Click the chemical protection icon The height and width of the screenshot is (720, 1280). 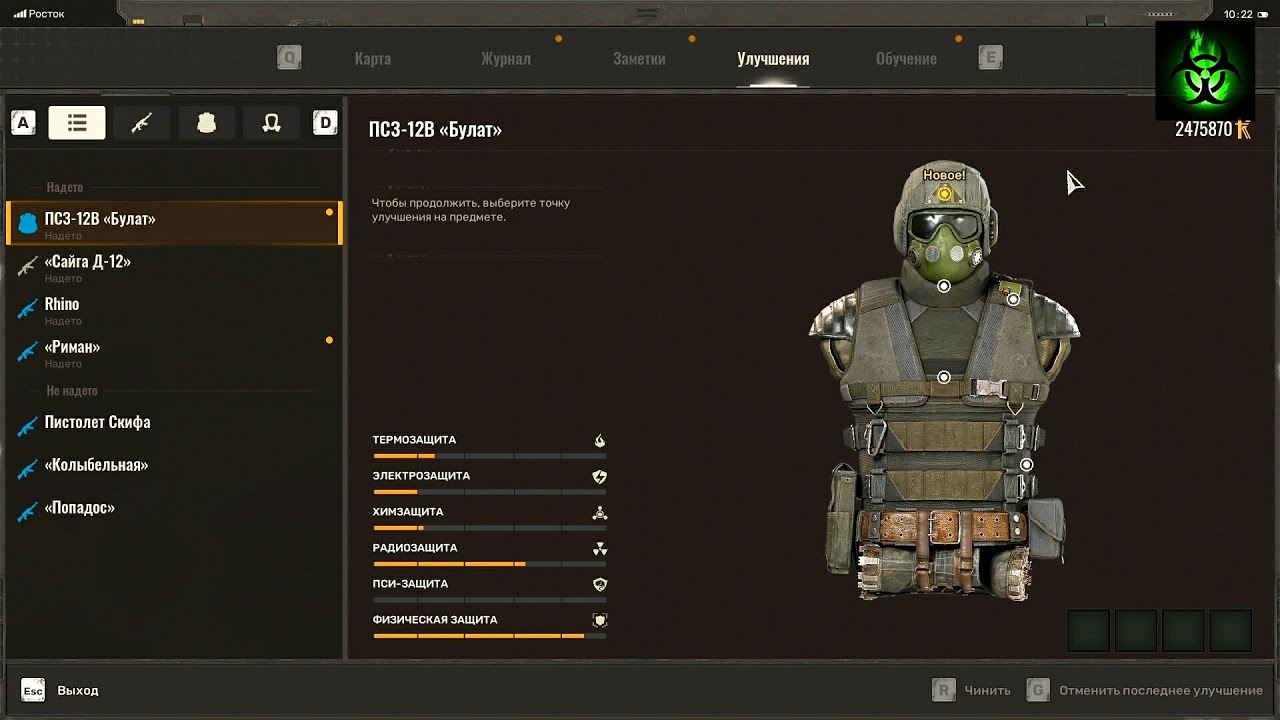click(x=599, y=512)
